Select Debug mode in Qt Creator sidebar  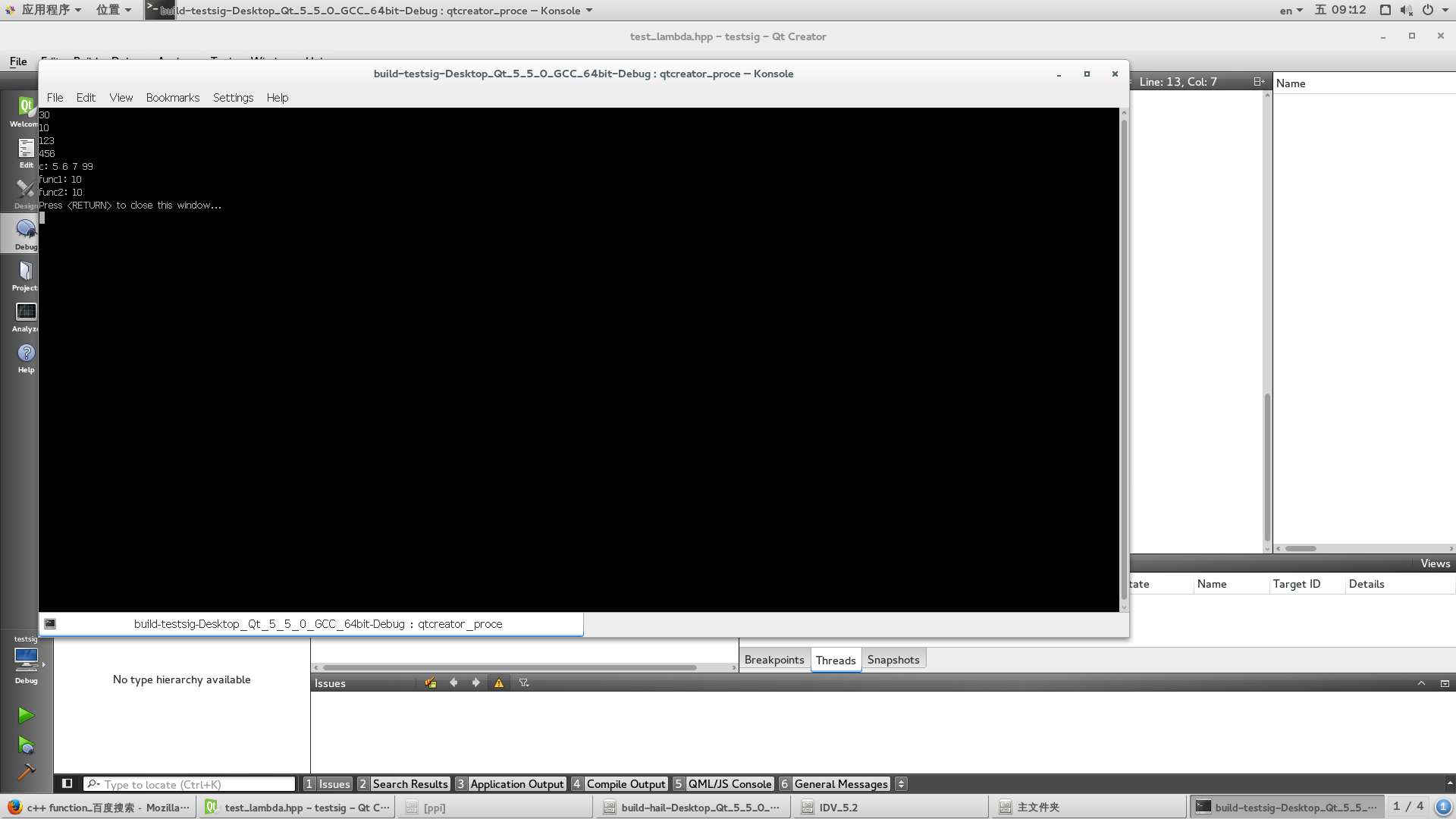[x=25, y=234]
